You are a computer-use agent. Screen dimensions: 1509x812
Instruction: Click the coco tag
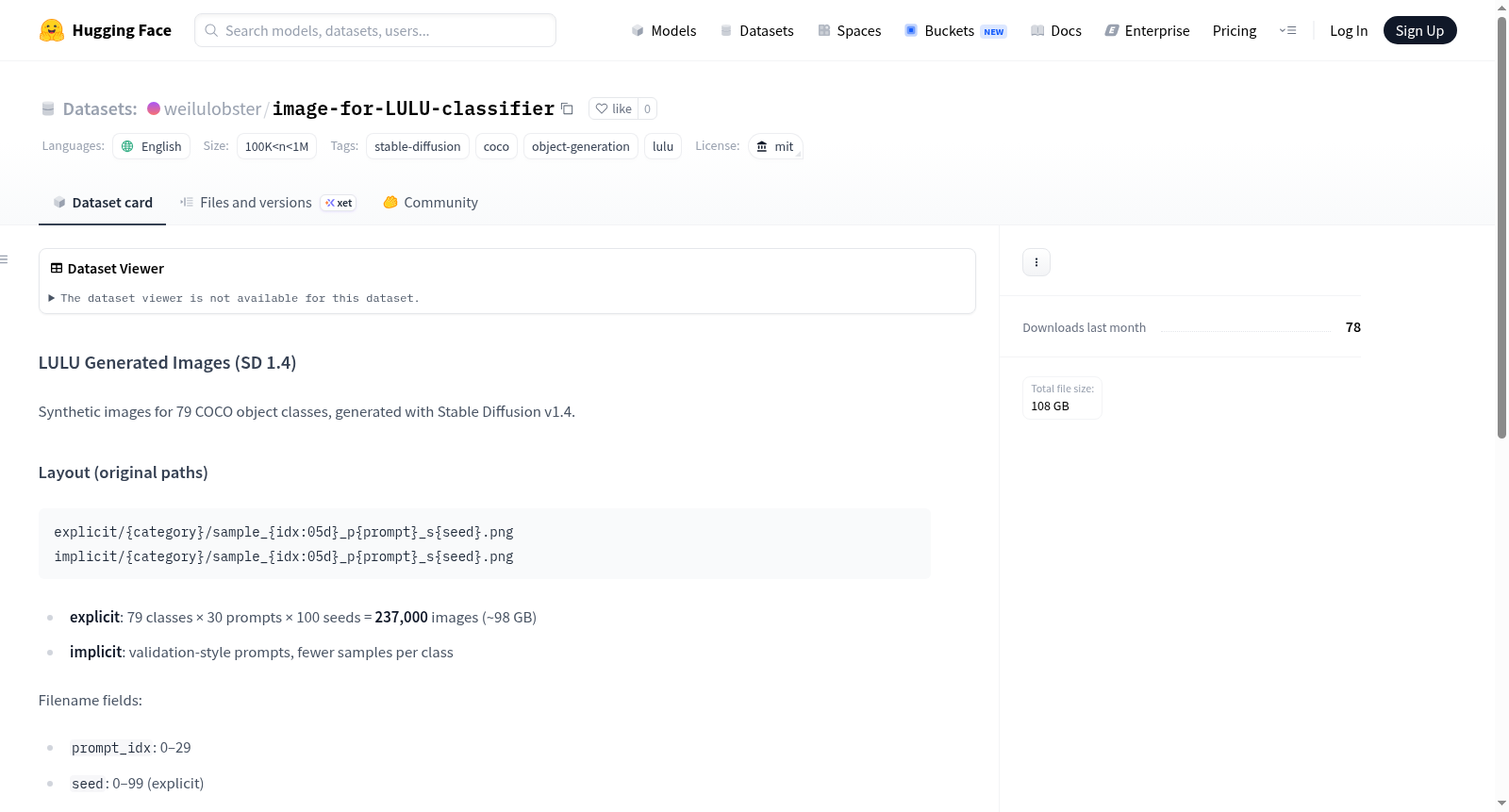tap(496, 146)
